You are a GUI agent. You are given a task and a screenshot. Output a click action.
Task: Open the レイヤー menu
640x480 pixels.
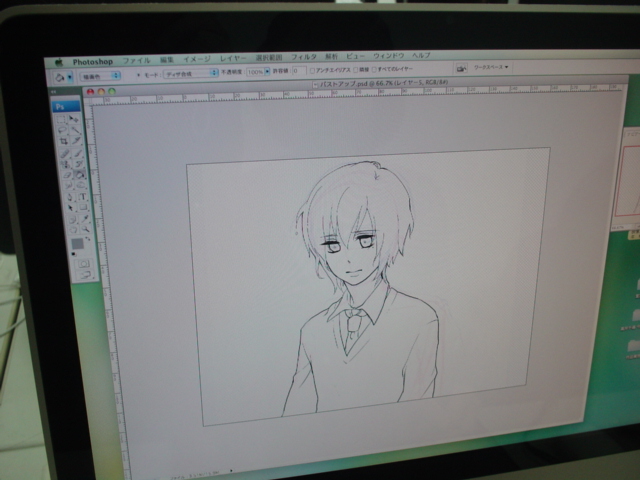[233, 58]
